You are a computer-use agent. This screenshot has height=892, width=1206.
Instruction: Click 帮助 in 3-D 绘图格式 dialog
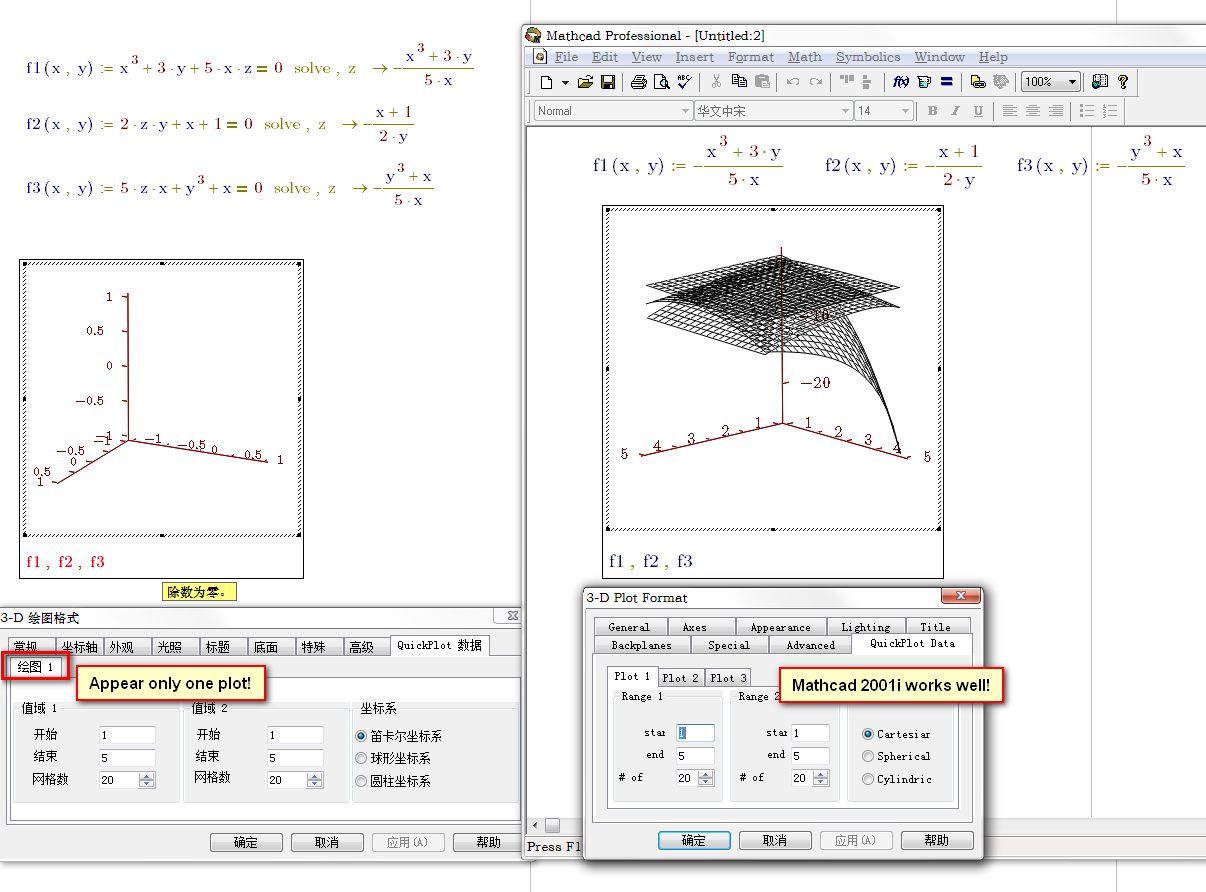pyautogui.click(x=489, y=843)
